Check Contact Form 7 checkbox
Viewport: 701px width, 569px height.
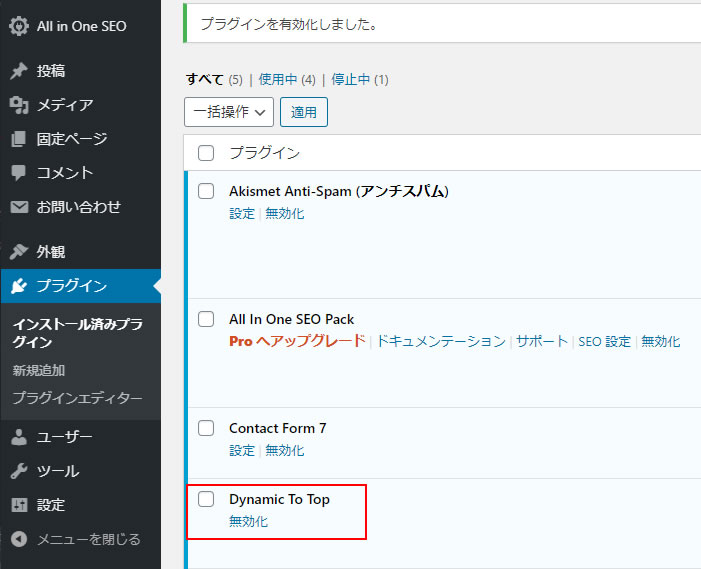pyautogui.click(x=206, y=428)
